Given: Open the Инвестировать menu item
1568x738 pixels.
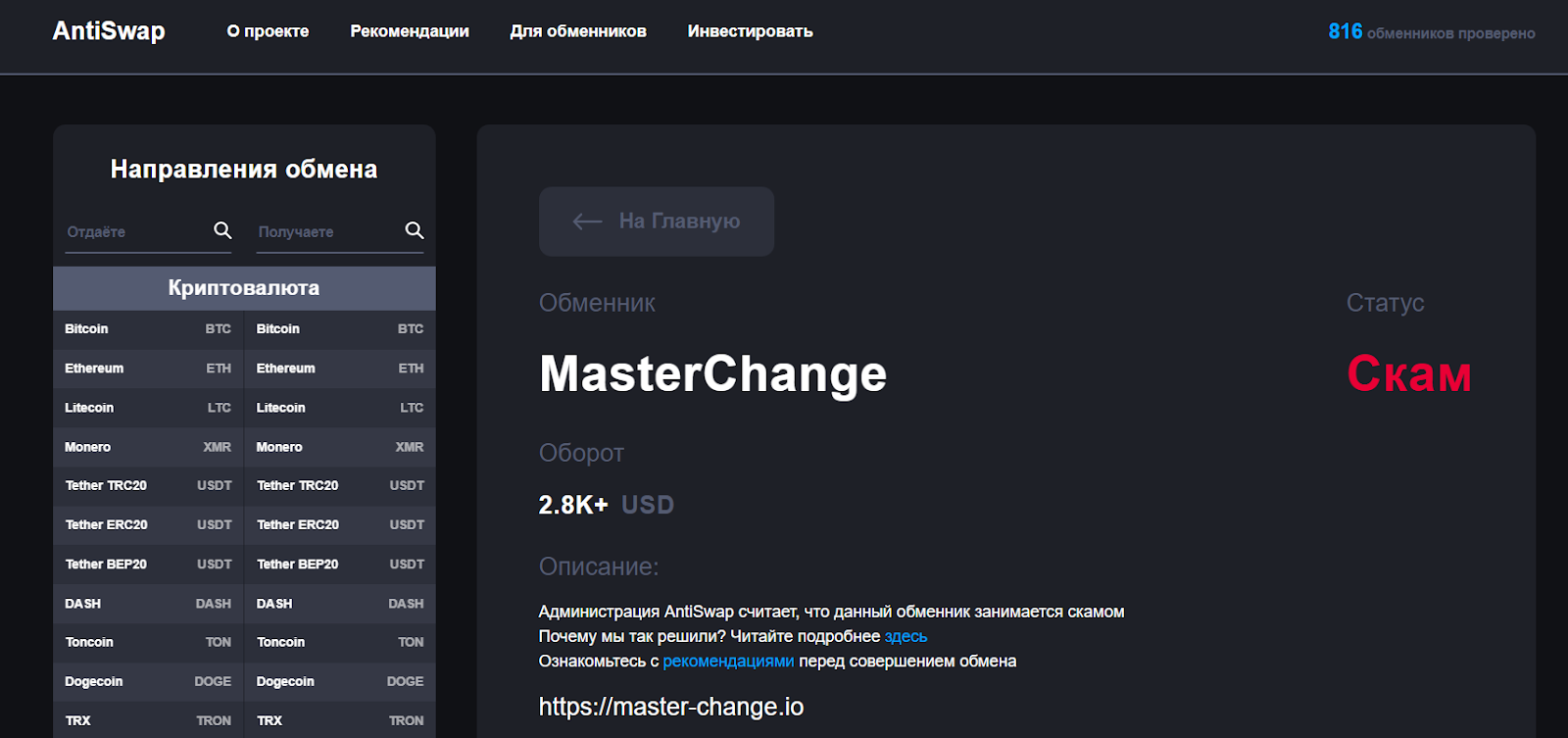Looking at the screenshot, I should 750,31.
